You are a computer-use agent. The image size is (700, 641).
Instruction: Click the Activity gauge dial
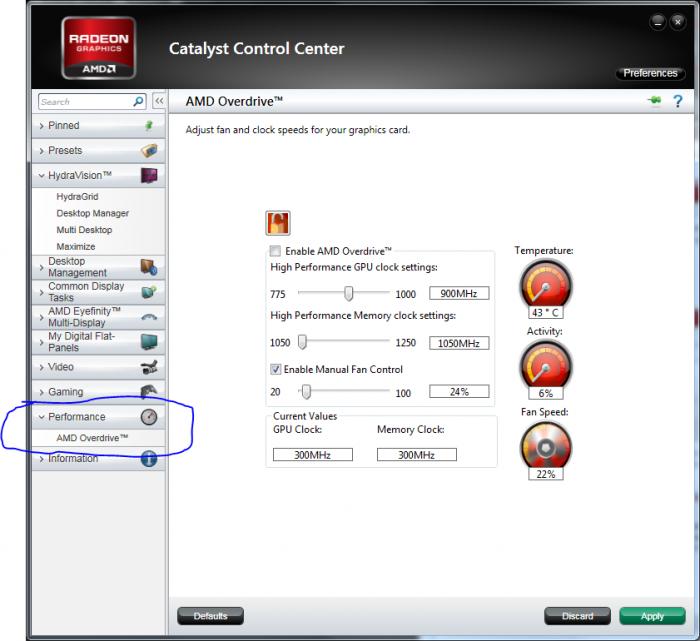[x=546, y=365]
